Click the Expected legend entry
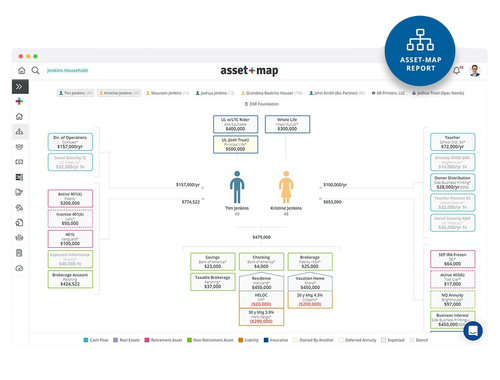Screen dimensions: 500x380 (393, 340)
